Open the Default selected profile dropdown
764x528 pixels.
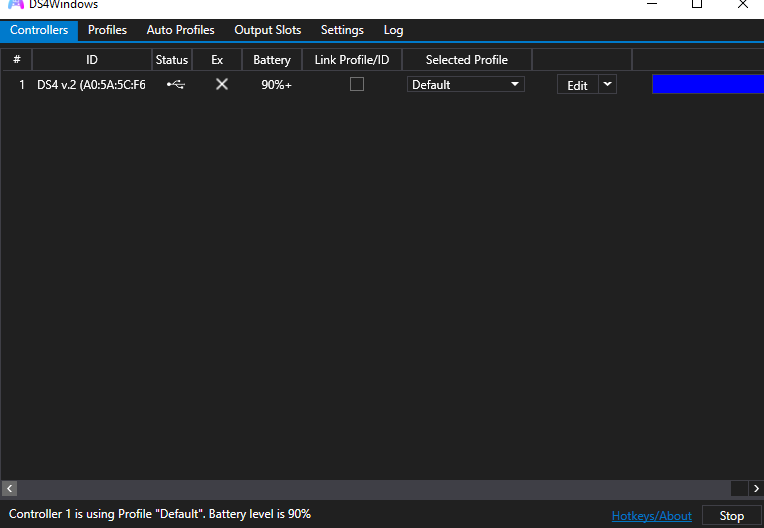[x=465, y=84]
